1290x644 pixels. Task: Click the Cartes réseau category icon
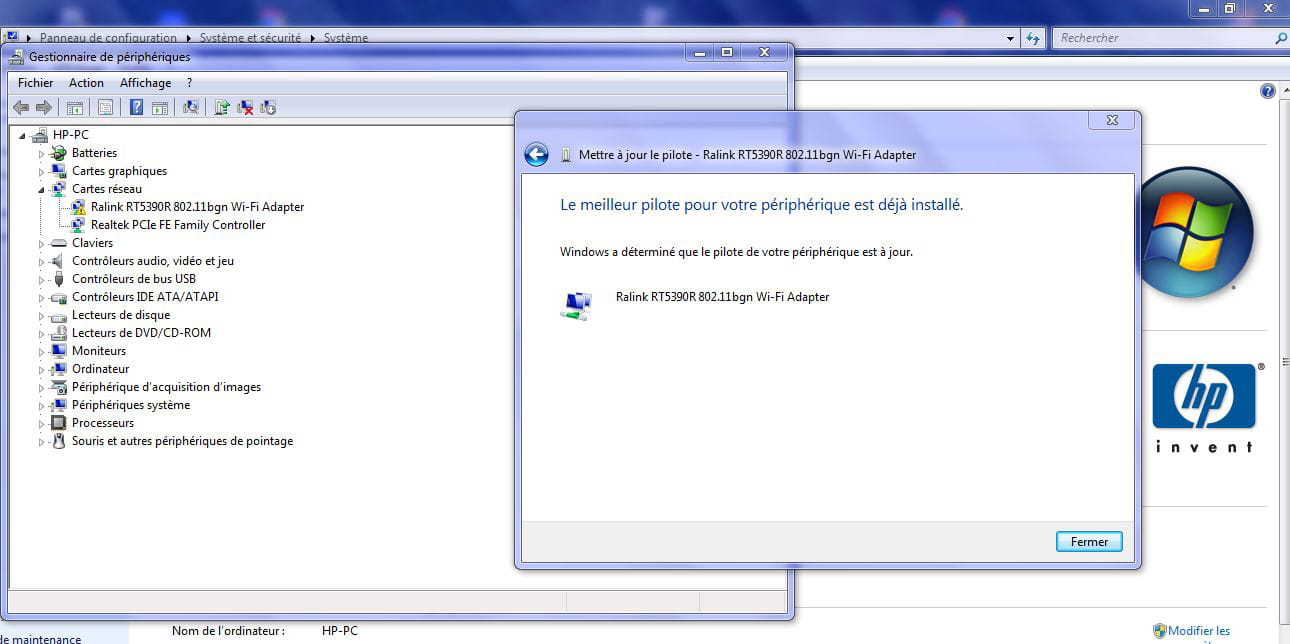click(x=59, y=189)
